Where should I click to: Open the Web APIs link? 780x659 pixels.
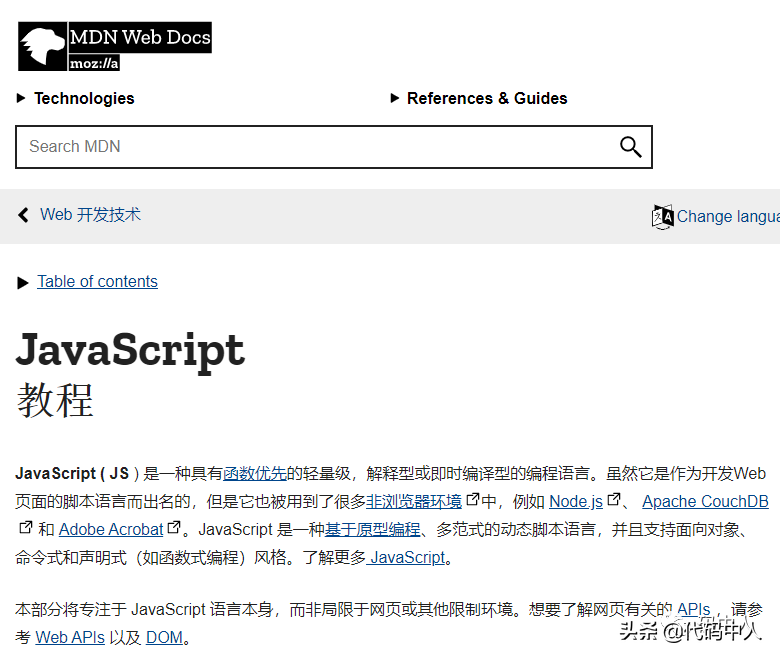pyautogui.click(x=70, y=637)
